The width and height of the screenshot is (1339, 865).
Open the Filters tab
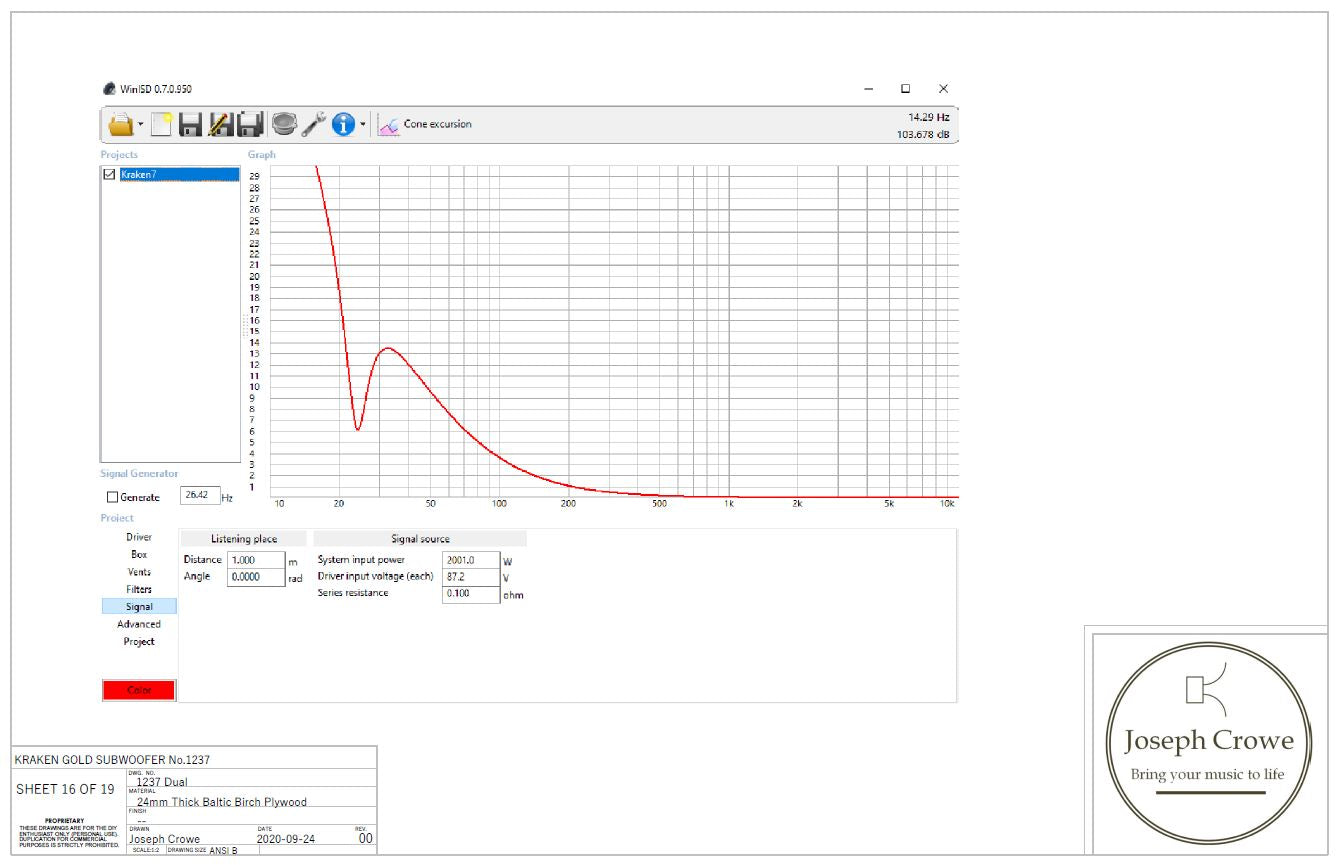click(x=139, y=589)
